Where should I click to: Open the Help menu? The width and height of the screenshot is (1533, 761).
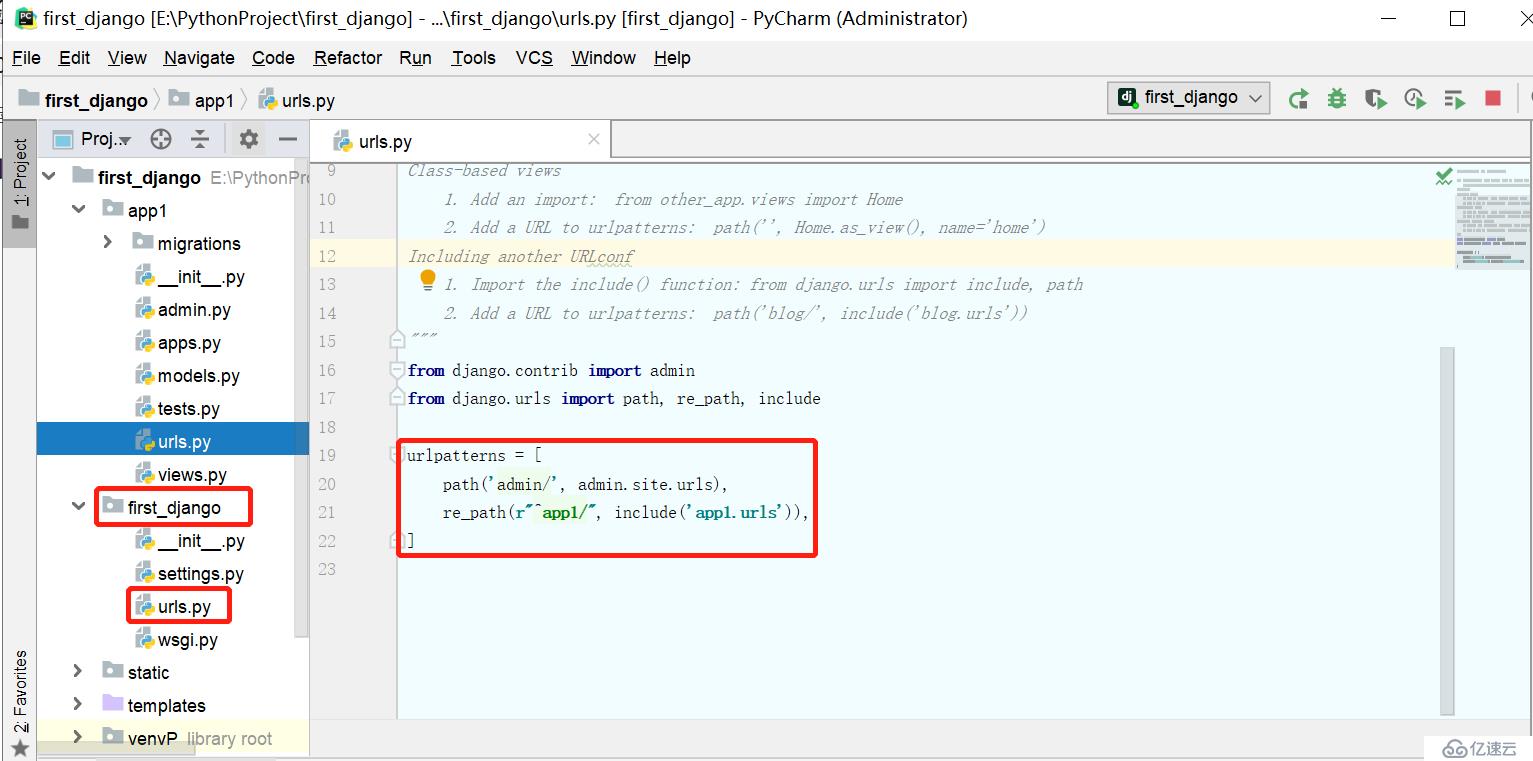(x=672, y=58)
